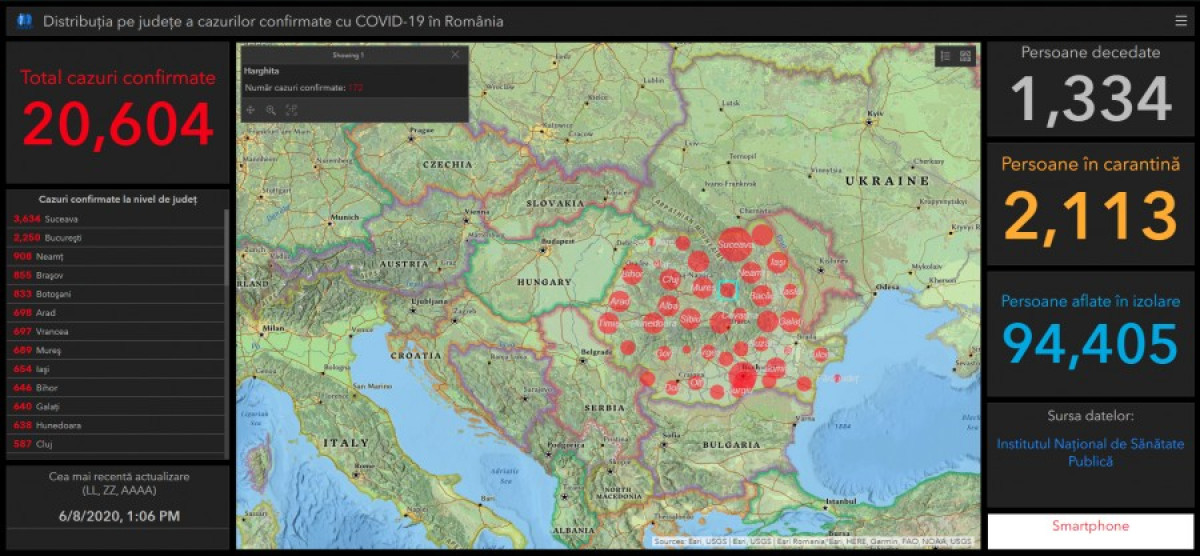
Task: Click the expand icon in the Harghita popup
Action: 292,110
